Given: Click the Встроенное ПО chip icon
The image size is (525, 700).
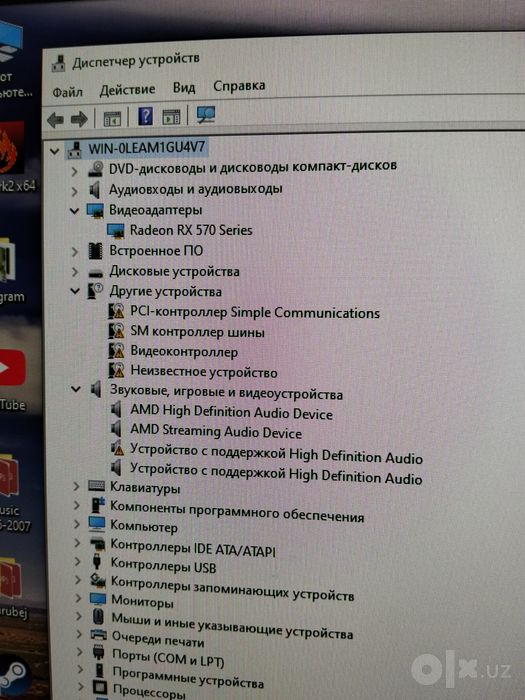Looking at the screenshot, I should 96,251.
